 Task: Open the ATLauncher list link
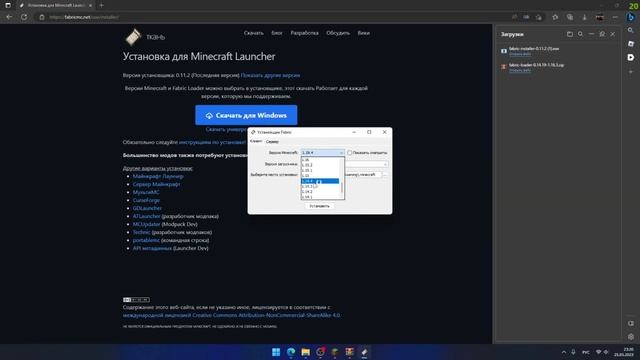click(x=146, y=216)
